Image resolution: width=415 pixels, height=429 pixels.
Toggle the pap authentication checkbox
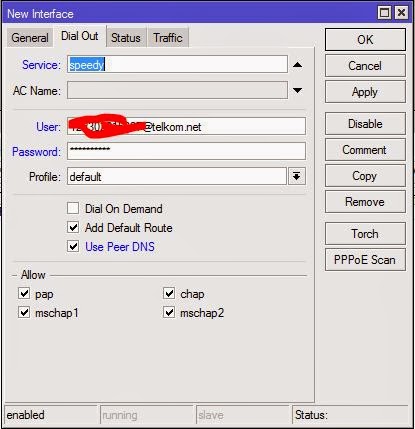pos(24,294)
